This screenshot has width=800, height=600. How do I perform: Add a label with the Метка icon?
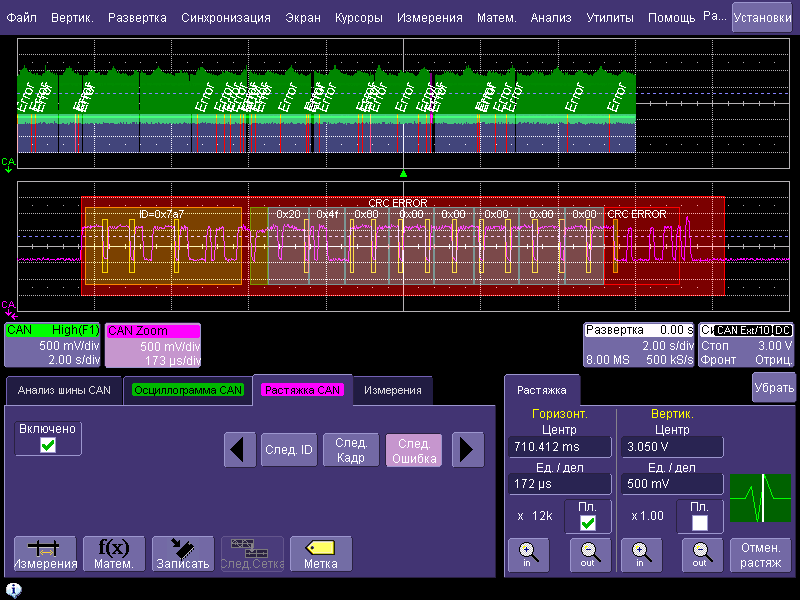point(321,552)
